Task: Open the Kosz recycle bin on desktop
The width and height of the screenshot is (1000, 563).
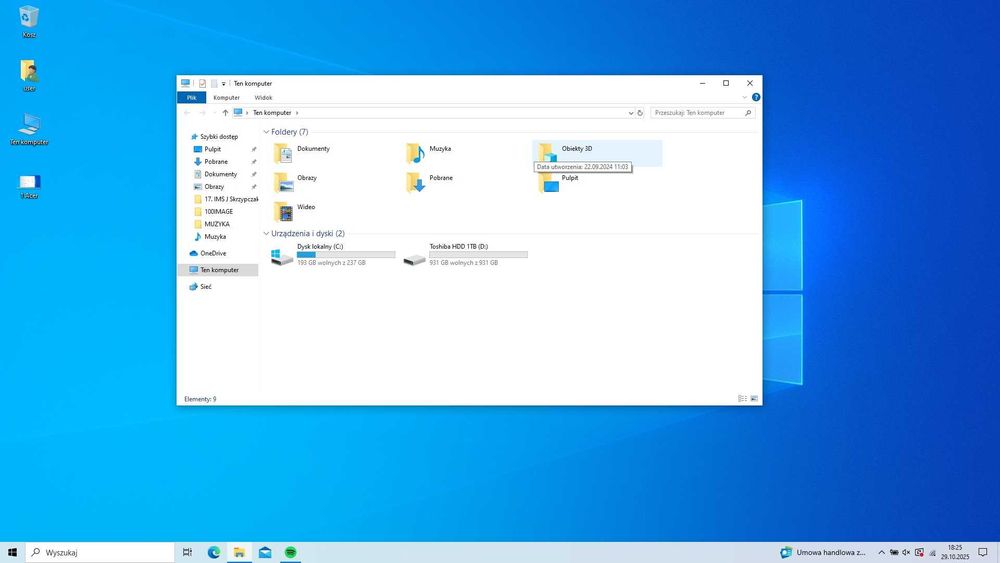Action: coord(29,21)
